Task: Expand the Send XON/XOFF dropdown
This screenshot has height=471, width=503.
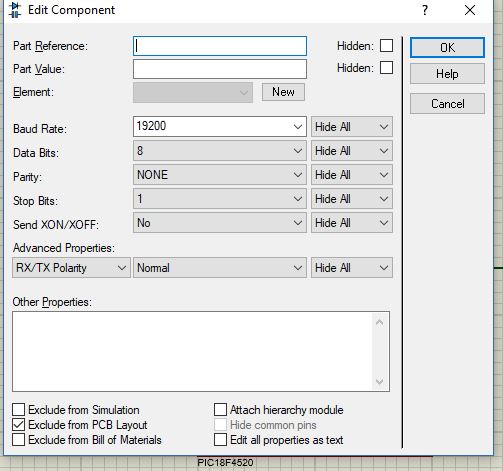Action: coord(220,223)
